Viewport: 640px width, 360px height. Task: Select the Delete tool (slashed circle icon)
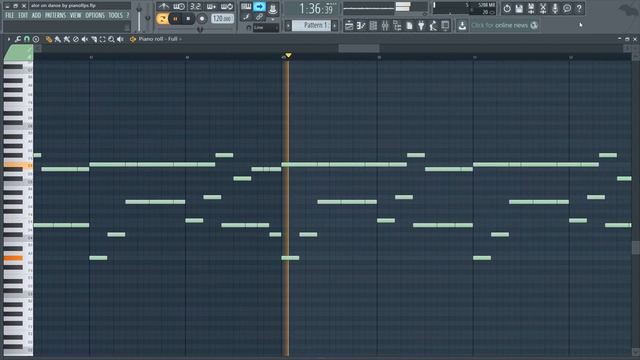click(x=76, y=39)
